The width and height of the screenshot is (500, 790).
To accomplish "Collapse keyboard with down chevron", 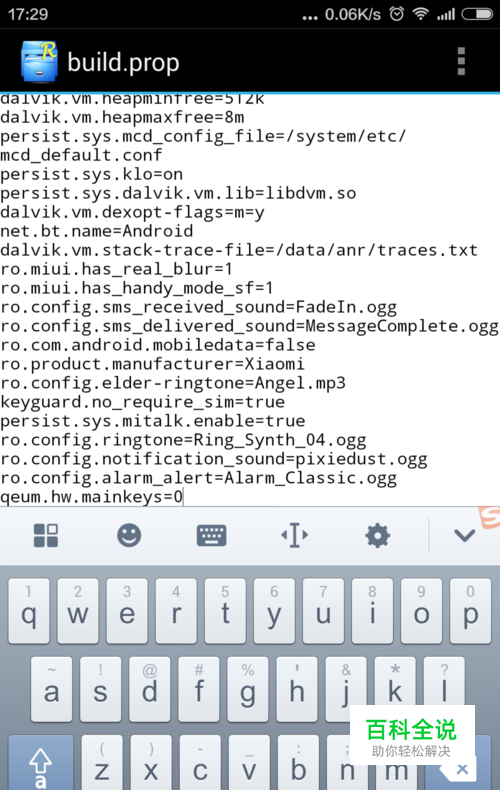I will click(x=464, y=535).
